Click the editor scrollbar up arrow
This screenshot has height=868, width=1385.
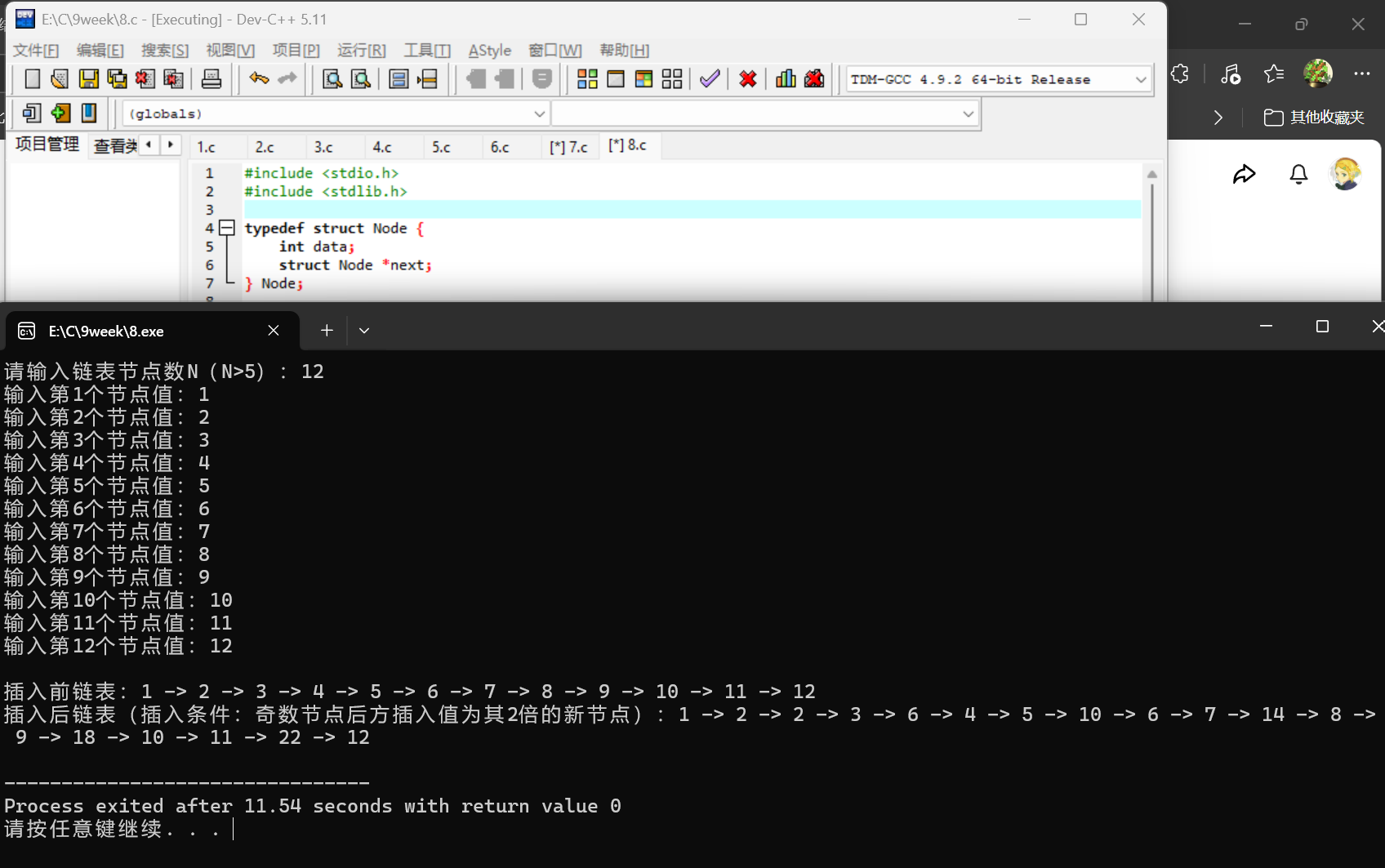1152,174
